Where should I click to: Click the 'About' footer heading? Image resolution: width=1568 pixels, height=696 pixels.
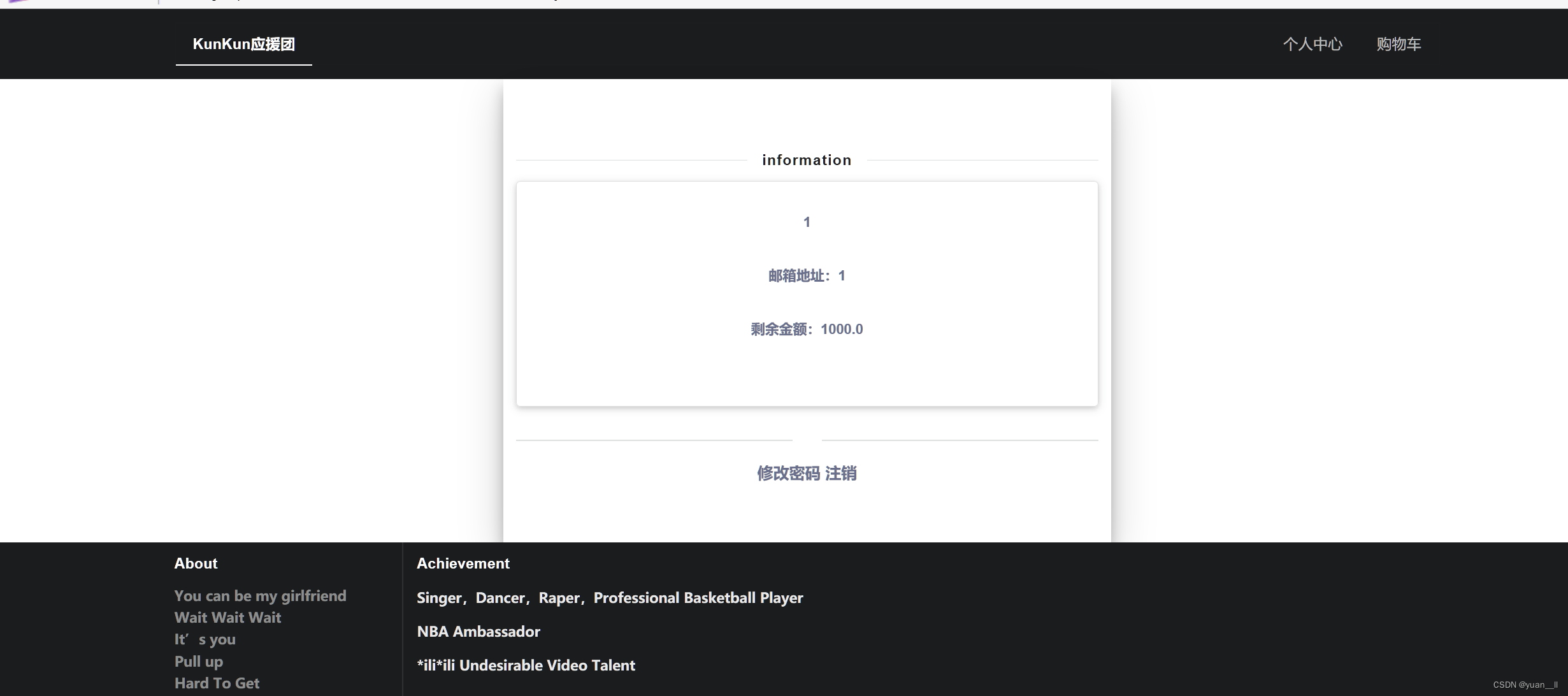tap(196, 563)
